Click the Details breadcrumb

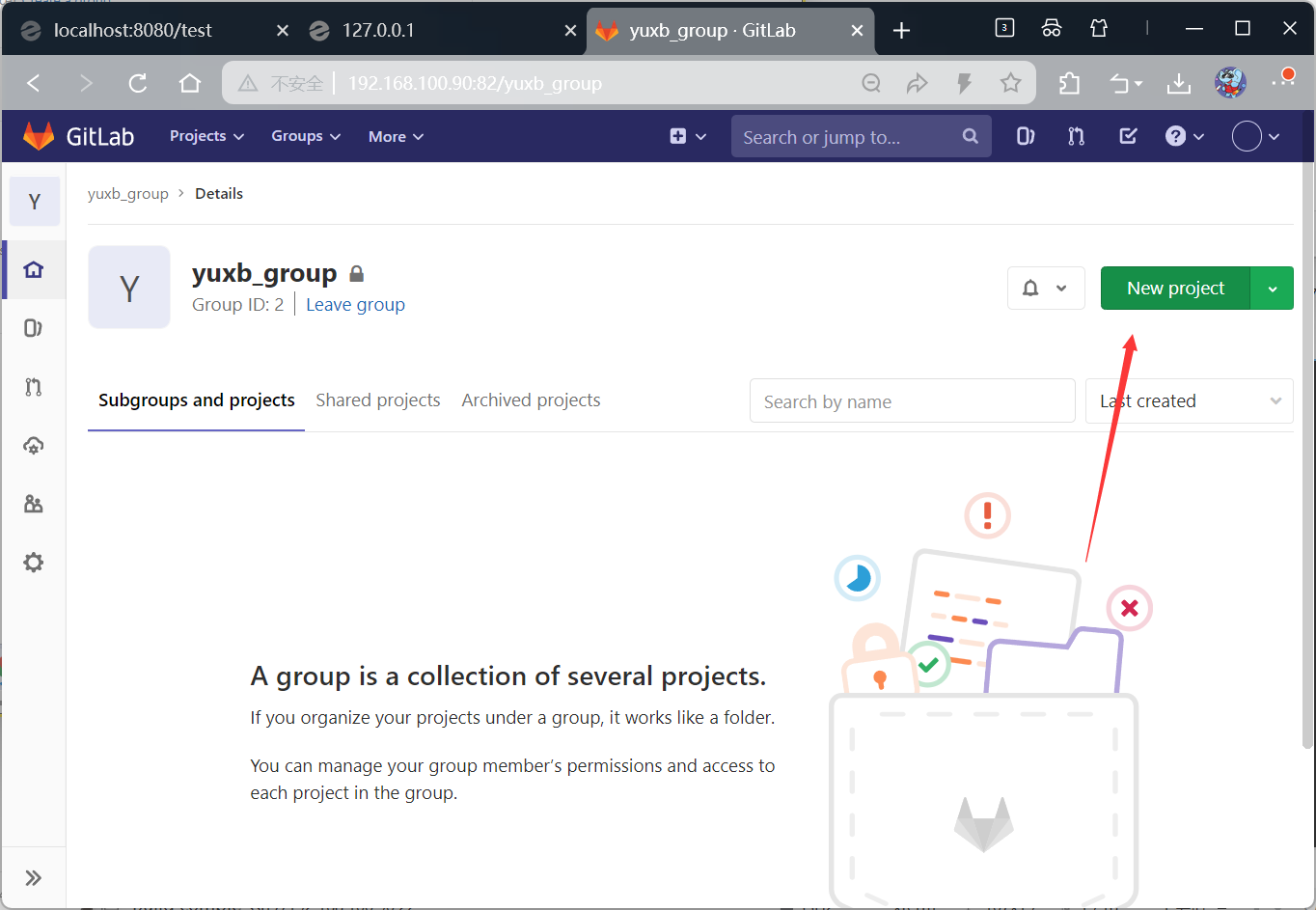pos(219,193)
